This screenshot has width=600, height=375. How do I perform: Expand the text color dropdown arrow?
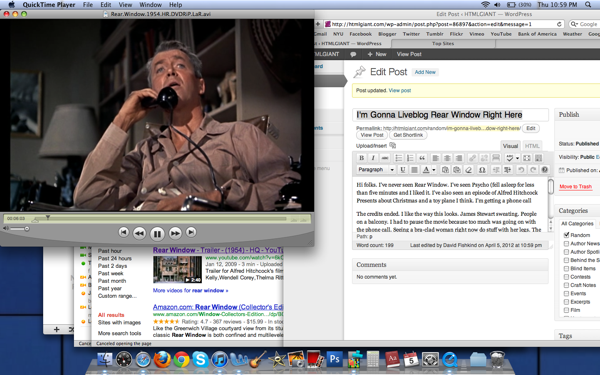coord(434,170)
